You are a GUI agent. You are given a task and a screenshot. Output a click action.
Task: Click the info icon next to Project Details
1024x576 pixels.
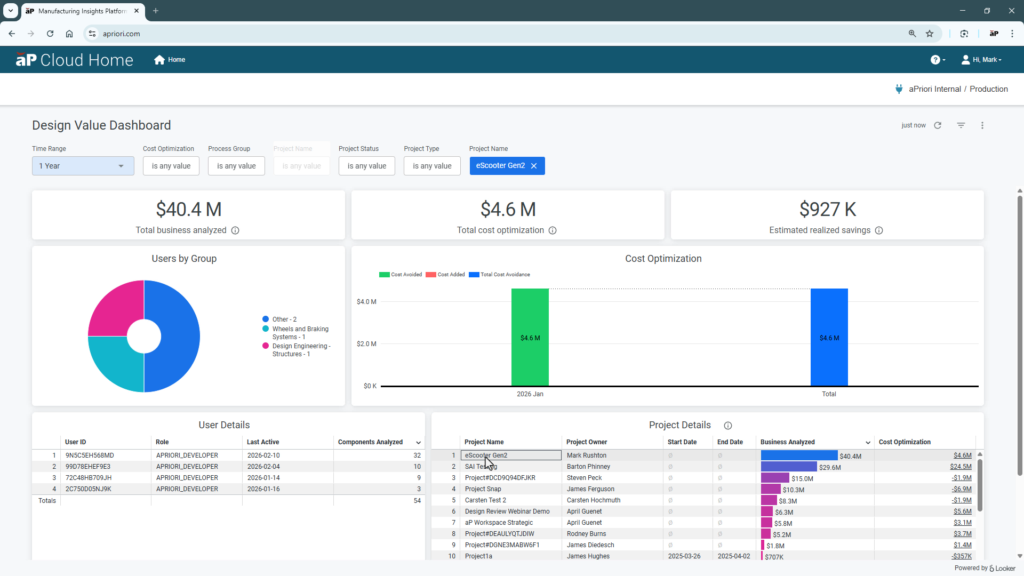pyautogui.click(x=728, y=425)
